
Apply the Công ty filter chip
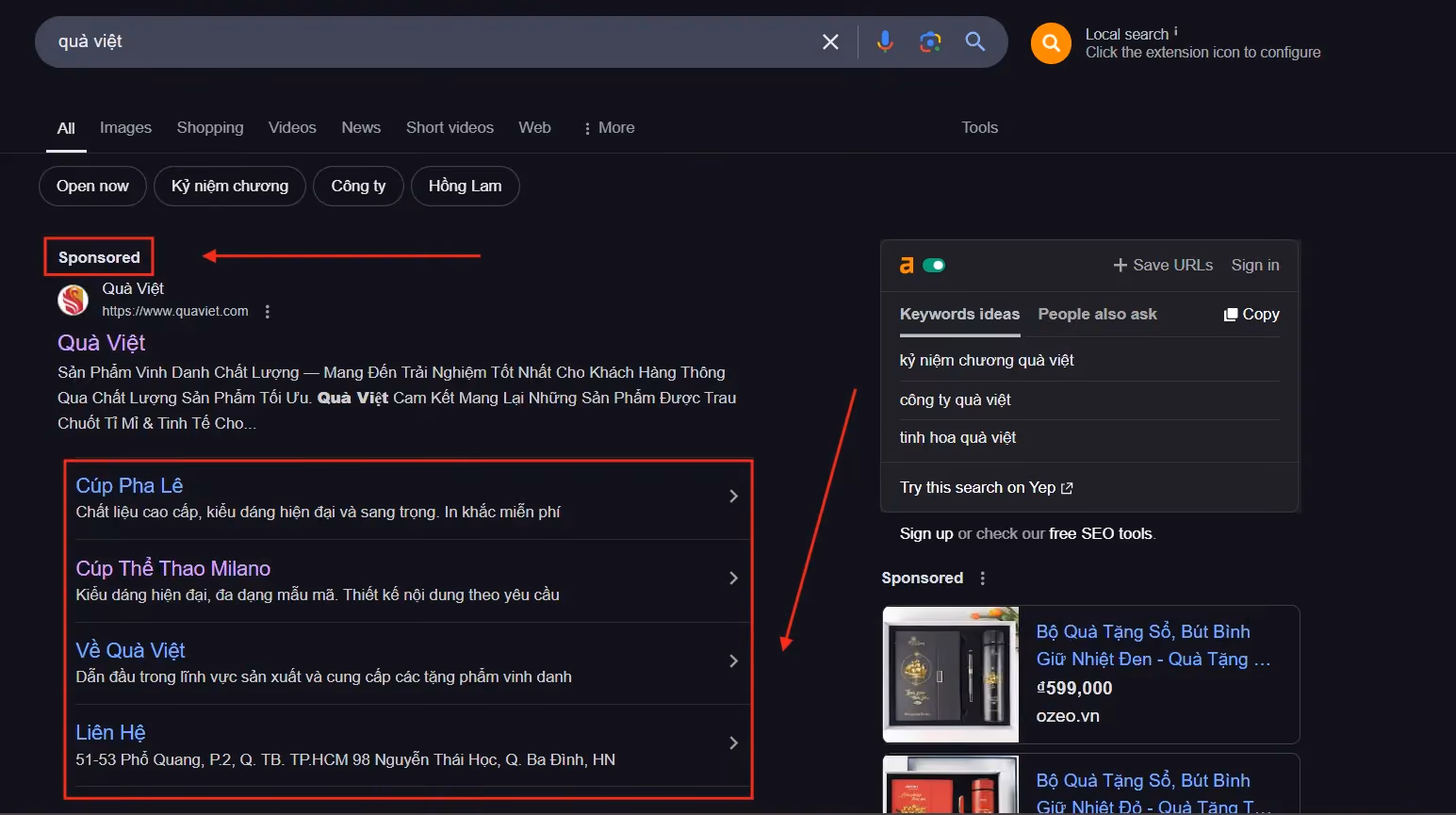358,187
